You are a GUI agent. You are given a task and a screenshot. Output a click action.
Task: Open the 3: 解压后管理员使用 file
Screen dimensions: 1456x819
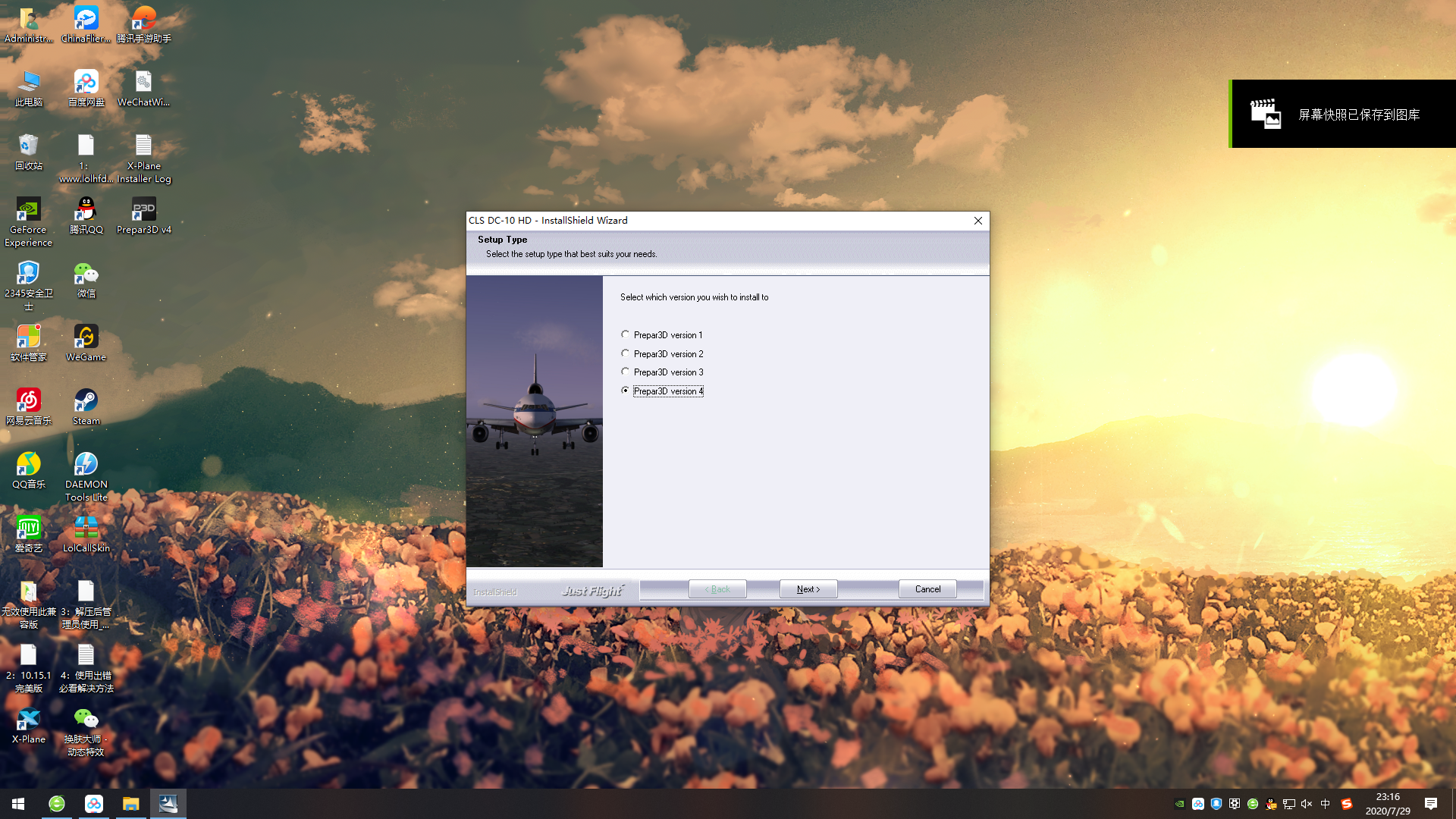[x=86, y=604]
